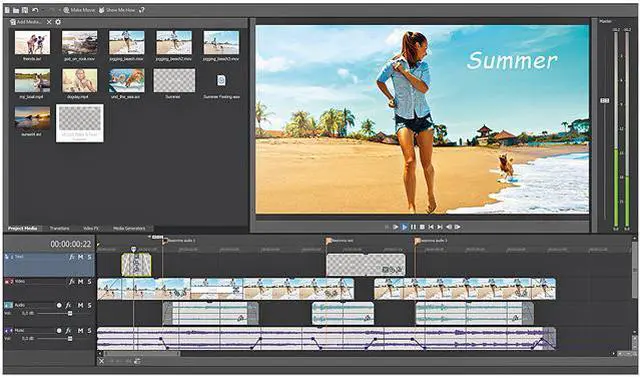Arm the Music track for recording

pos(59,331)
